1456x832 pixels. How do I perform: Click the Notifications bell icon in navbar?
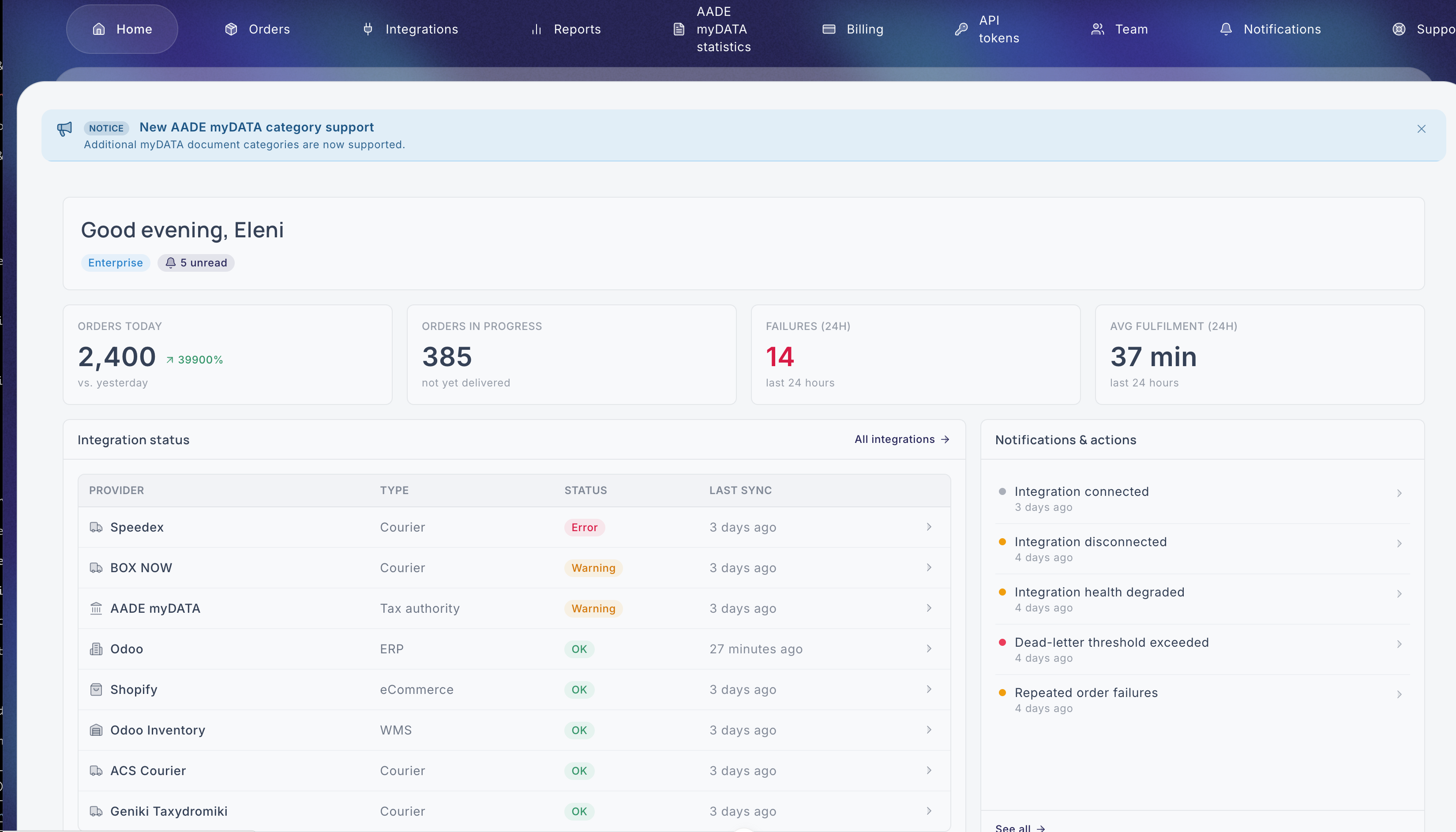point(1226,29)
